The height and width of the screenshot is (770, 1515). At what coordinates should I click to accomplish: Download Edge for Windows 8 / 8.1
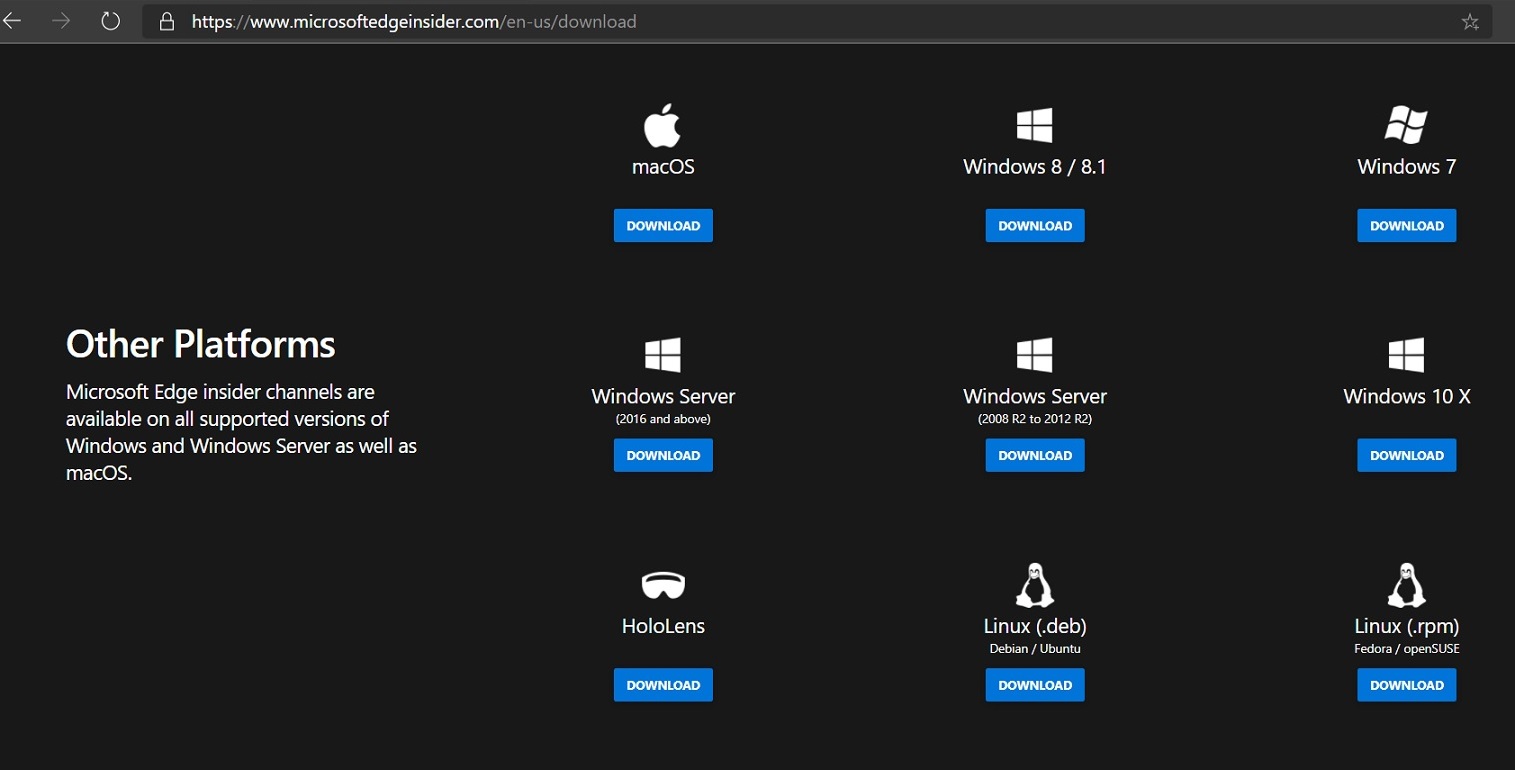point(1035,226)
